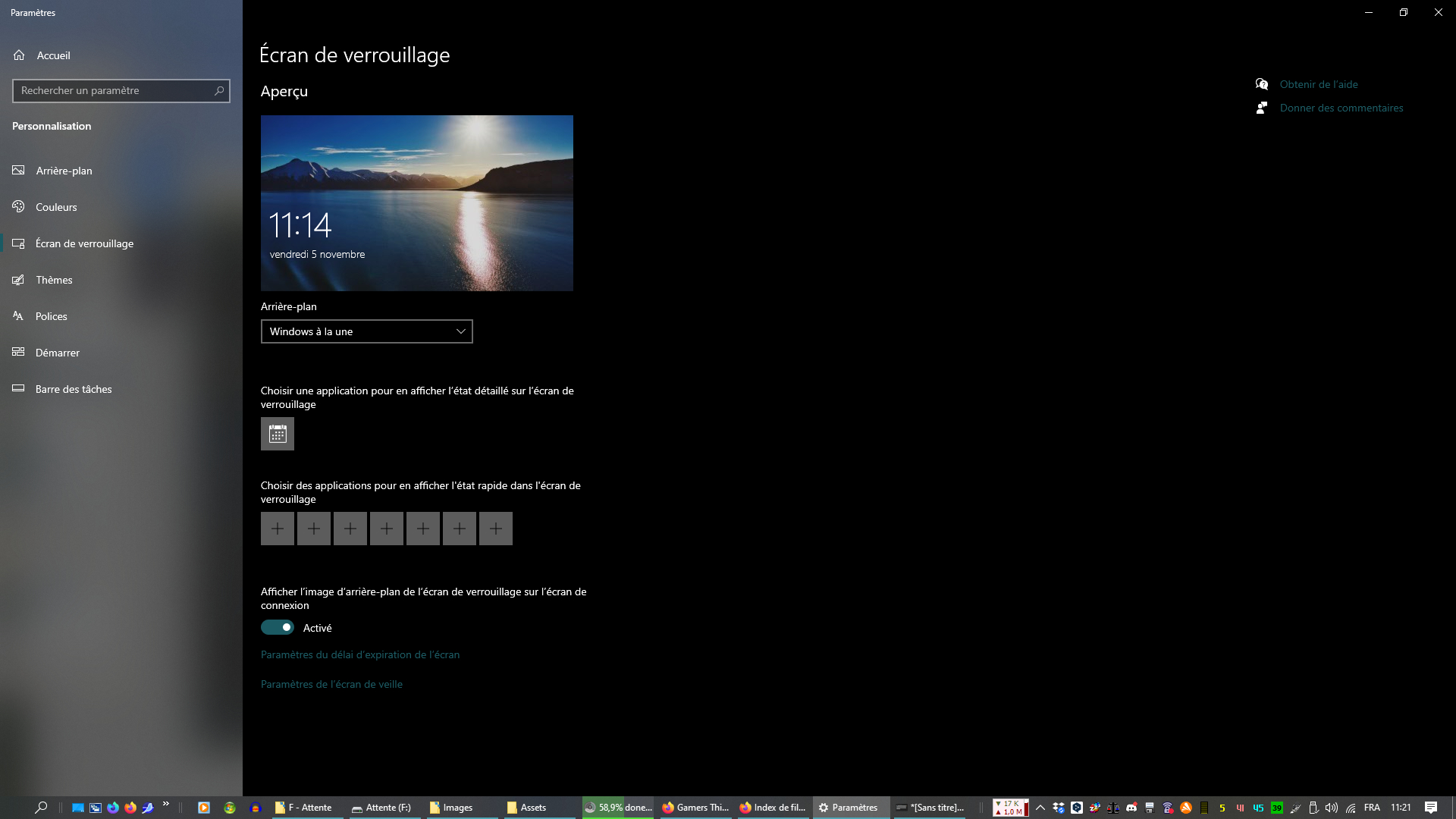The height and width of the screenshot is (819, 1456).
Task: Expand quick-launch overflow chevron
Action: click(x=165, y=804)
